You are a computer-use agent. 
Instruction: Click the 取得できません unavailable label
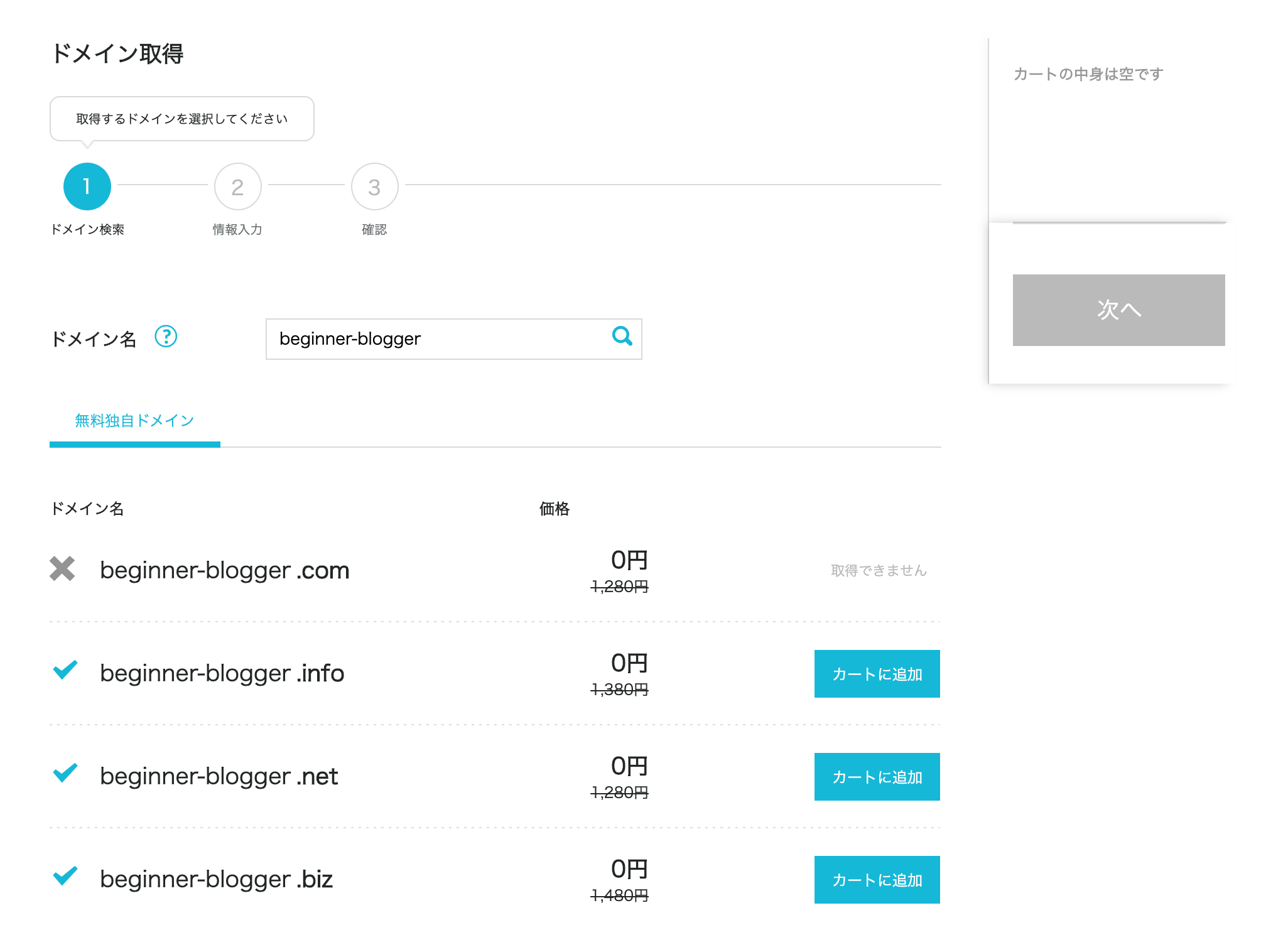(x=878, y=570)
